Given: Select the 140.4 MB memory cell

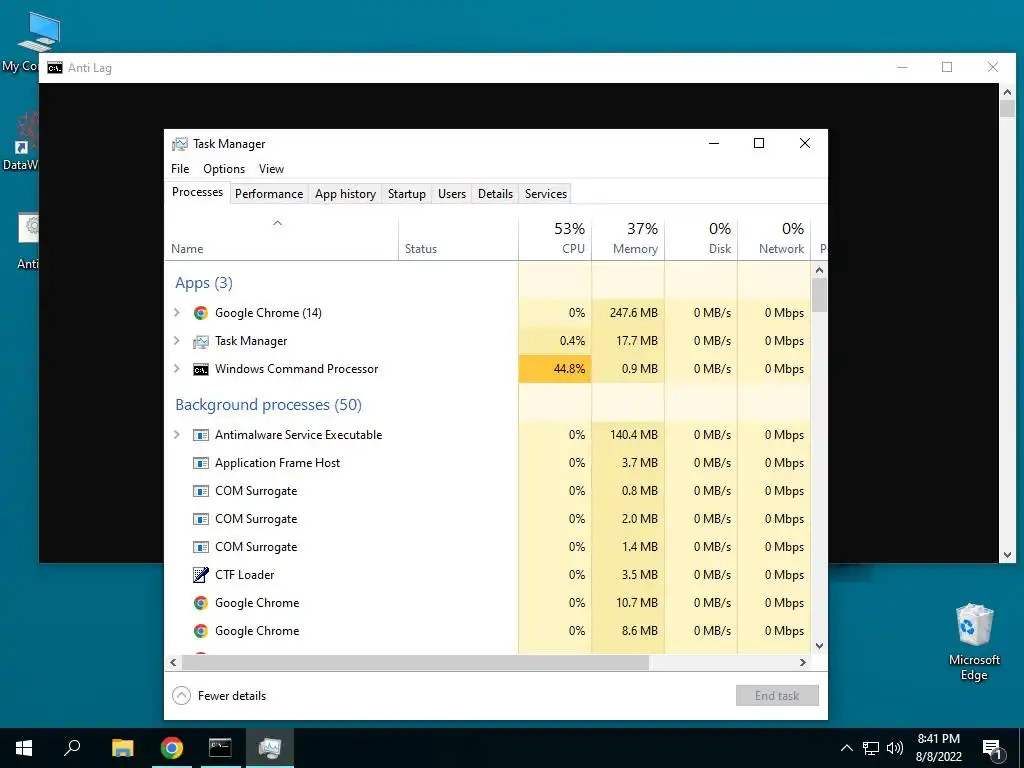Looking at the screenshot, I should (x=628, y=435).
